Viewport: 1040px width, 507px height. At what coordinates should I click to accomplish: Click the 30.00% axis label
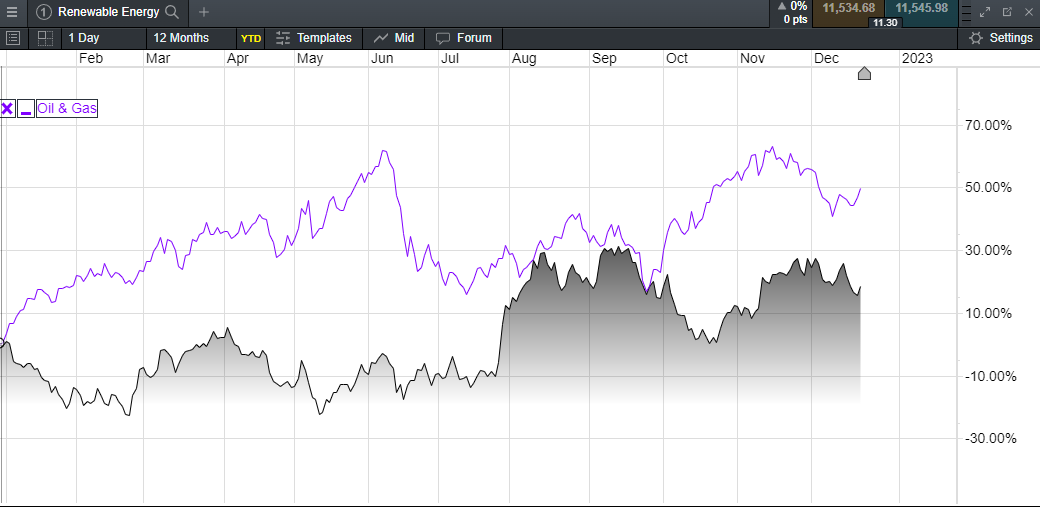tap(988, 250)
